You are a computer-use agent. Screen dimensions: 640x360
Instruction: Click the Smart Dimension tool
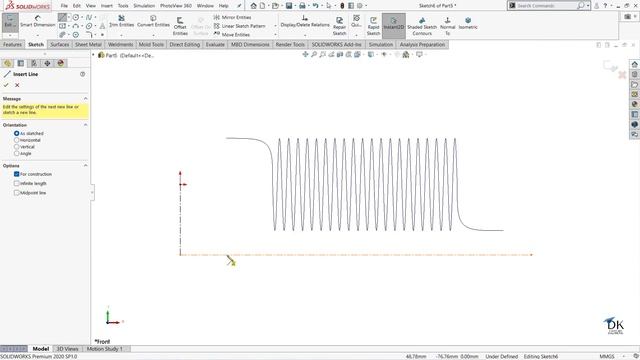pos(38,22)
